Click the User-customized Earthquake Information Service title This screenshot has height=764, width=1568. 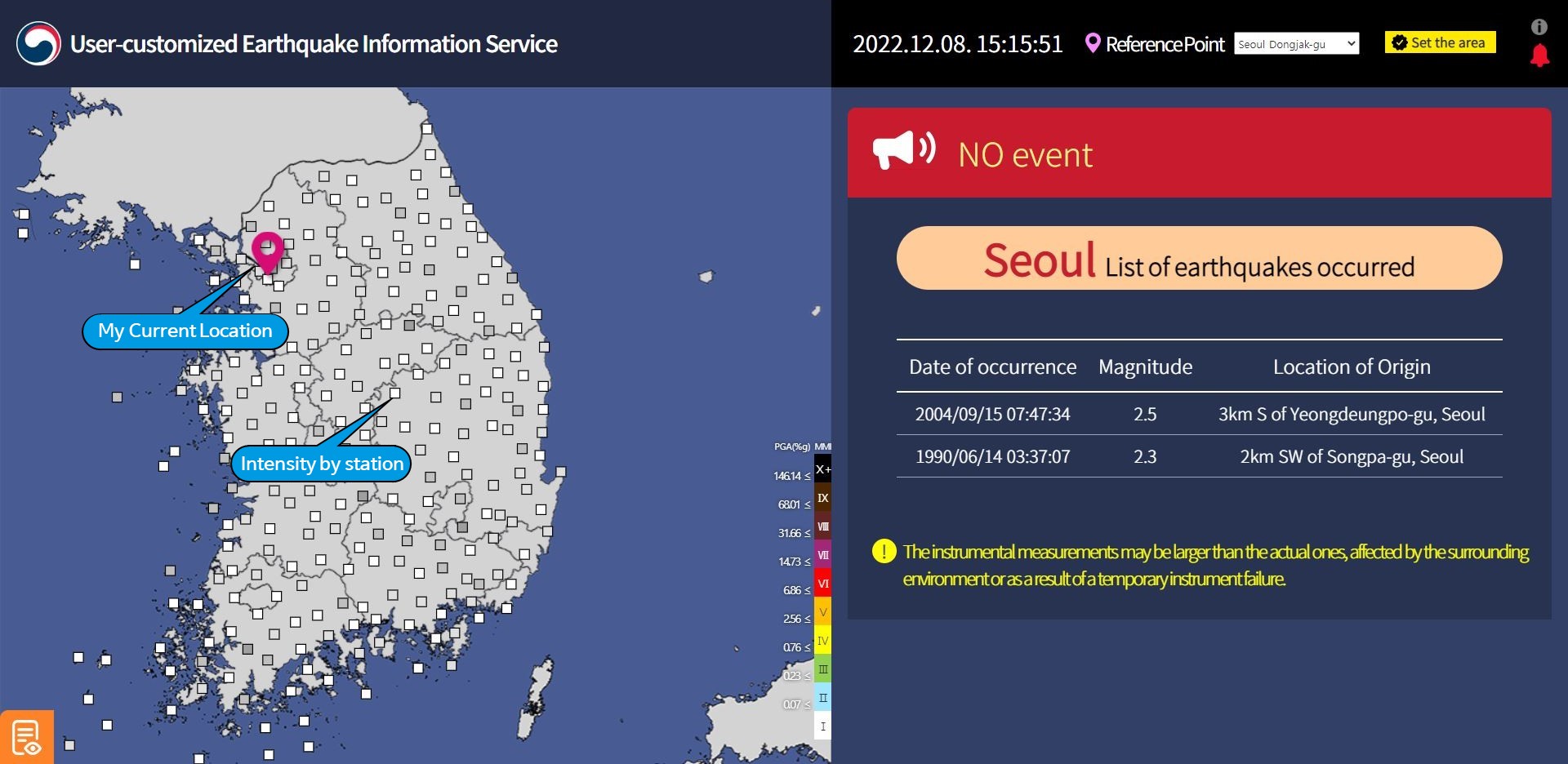[x=314, y=44]
